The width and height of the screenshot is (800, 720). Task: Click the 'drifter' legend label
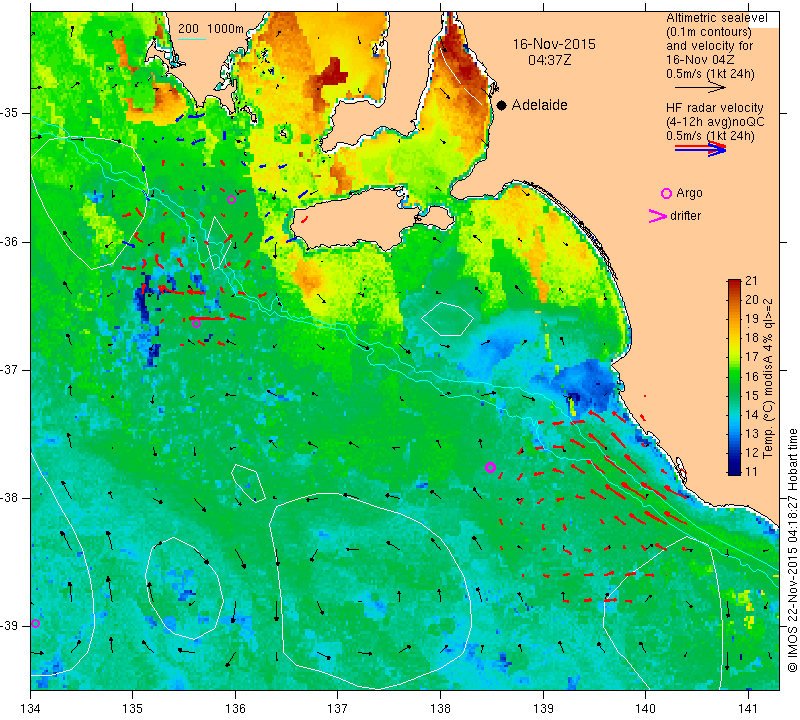pyautogui.click(x=685, y=216)
